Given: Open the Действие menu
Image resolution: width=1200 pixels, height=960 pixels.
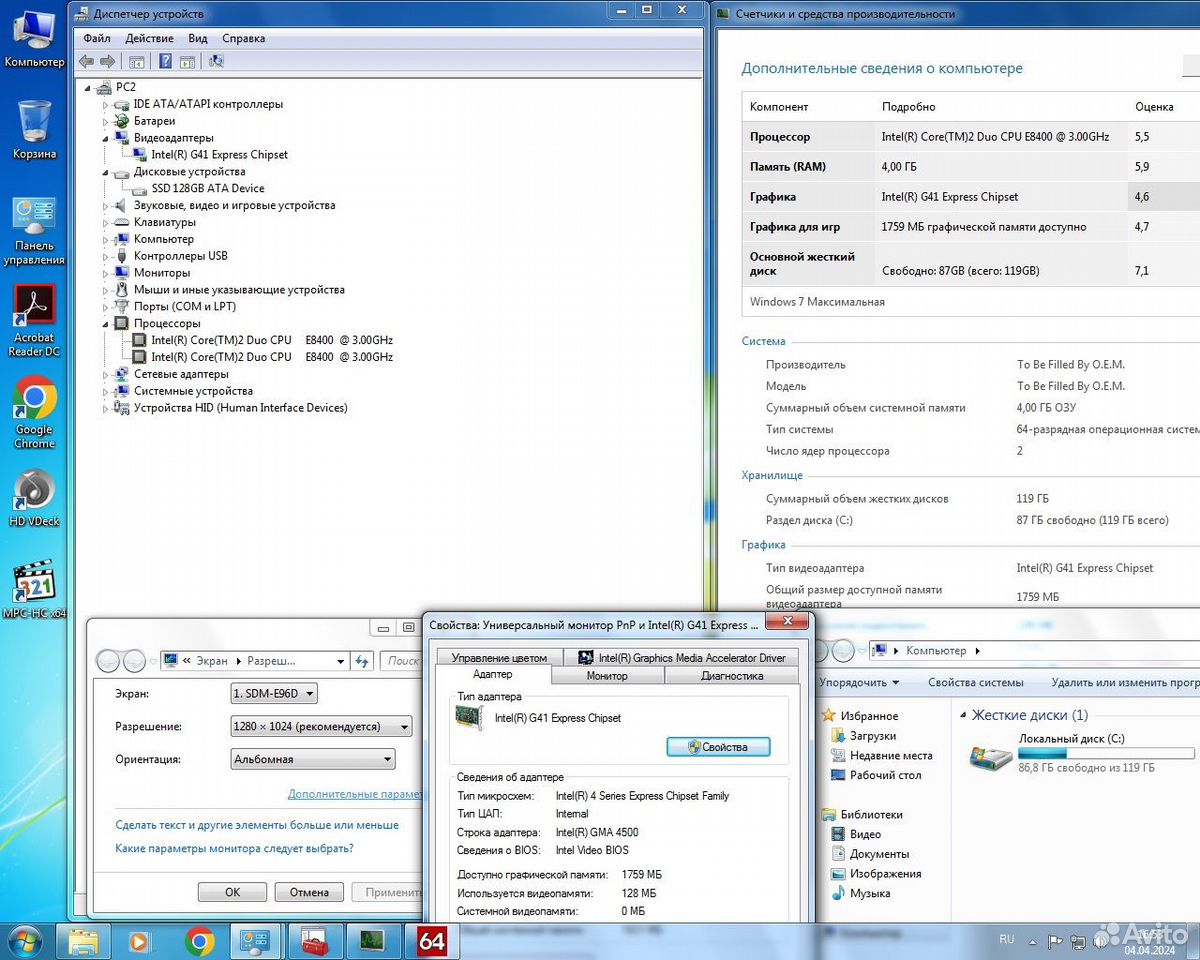Looking at the screenshot, I should (150, 38).
